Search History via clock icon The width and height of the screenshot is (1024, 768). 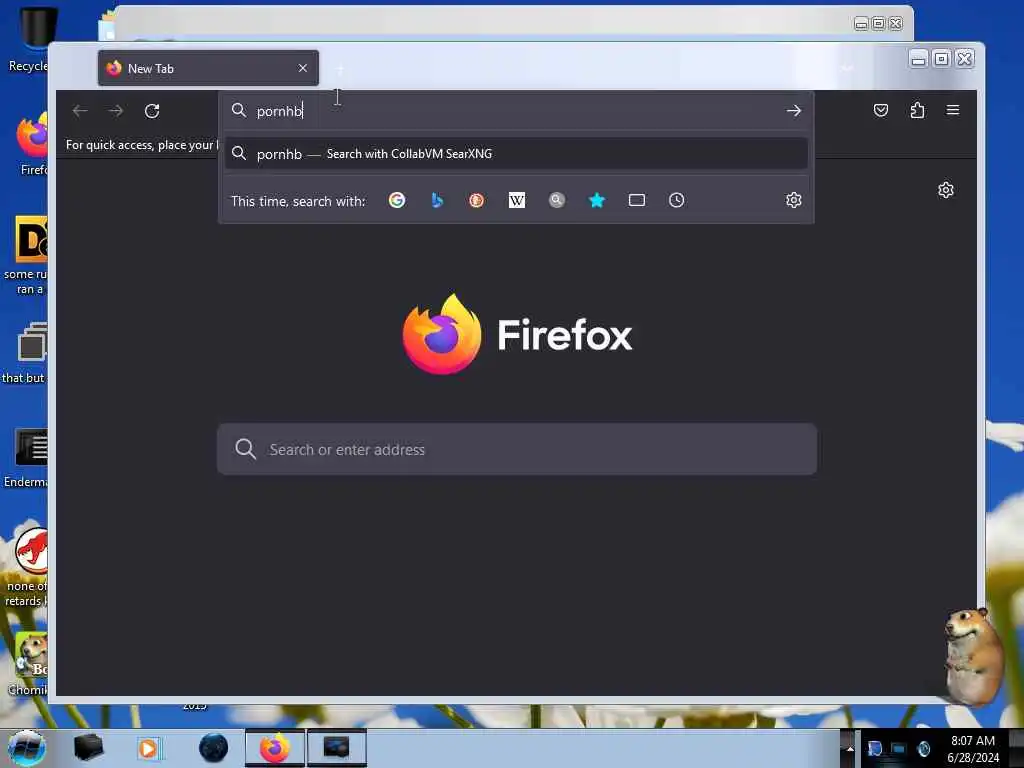point(677,200)
